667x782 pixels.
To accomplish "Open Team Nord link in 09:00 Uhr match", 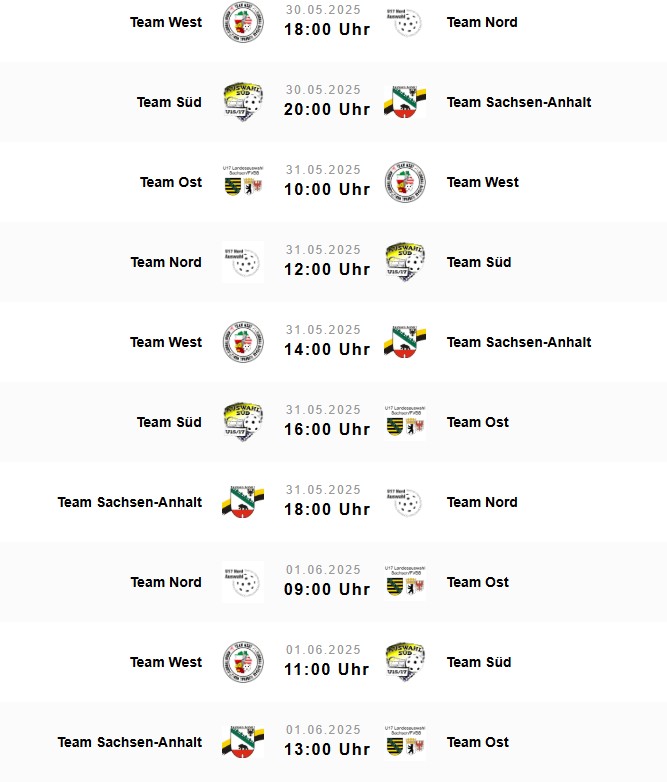I will coord(166,582).
